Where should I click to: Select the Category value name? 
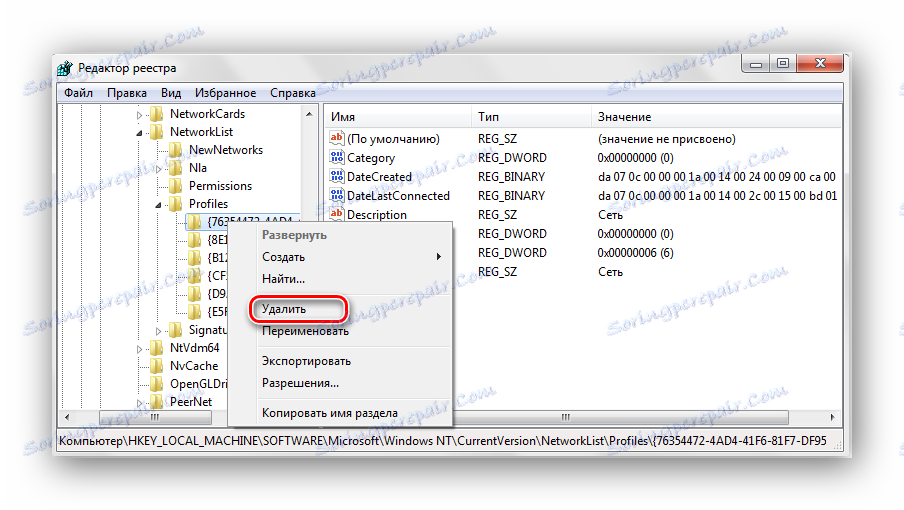[x=371, y=158]
